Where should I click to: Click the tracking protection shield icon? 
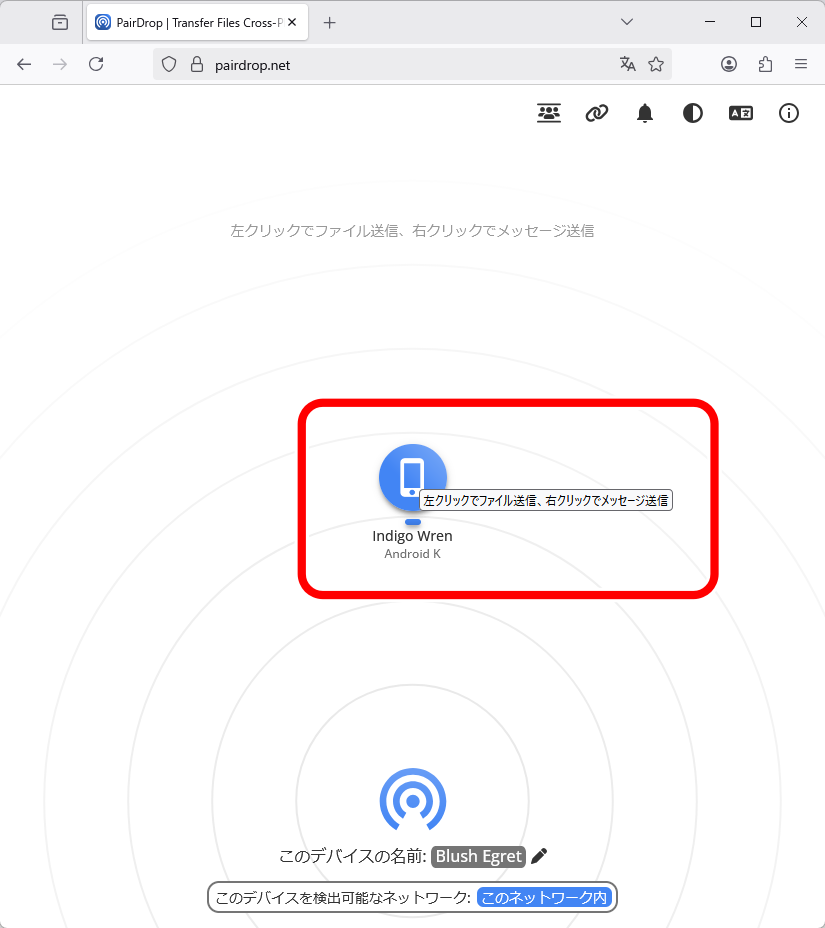tap(169, 65)
